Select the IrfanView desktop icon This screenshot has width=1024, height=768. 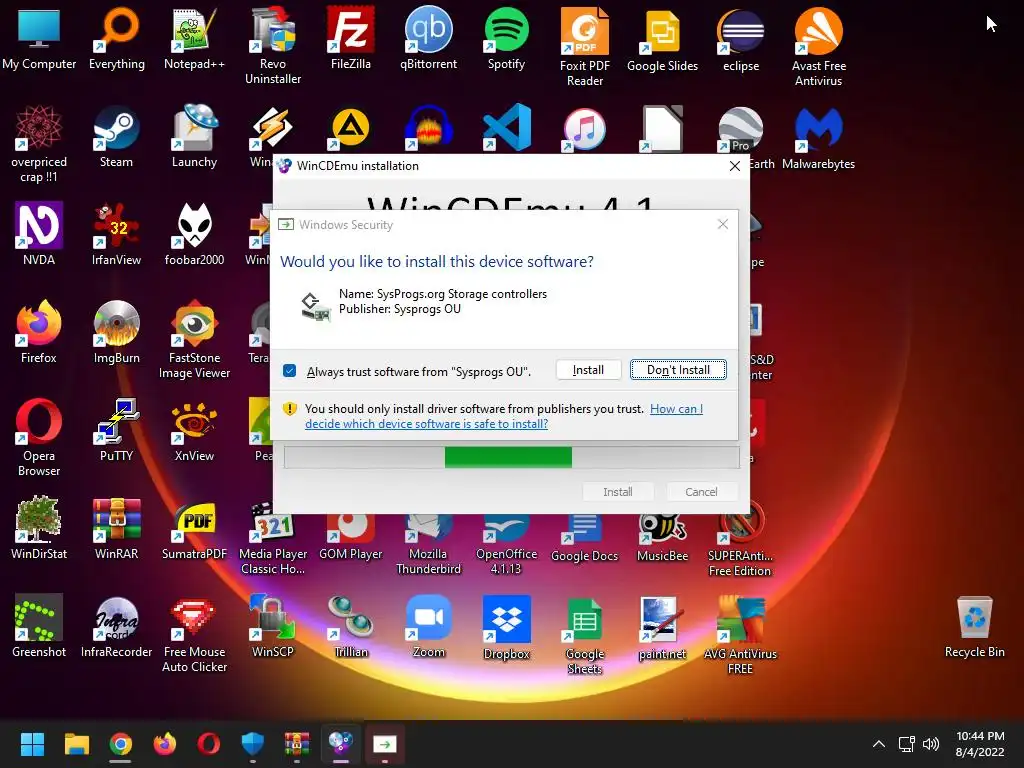pyautogui.click(x=116, y=235)
